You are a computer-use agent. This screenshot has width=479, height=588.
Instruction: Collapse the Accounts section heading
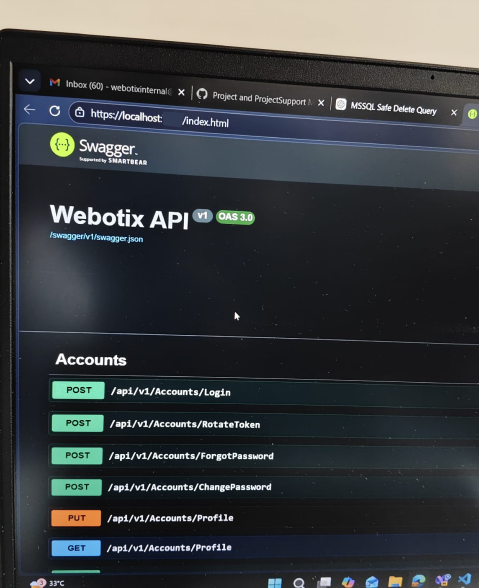click(91, 360)
